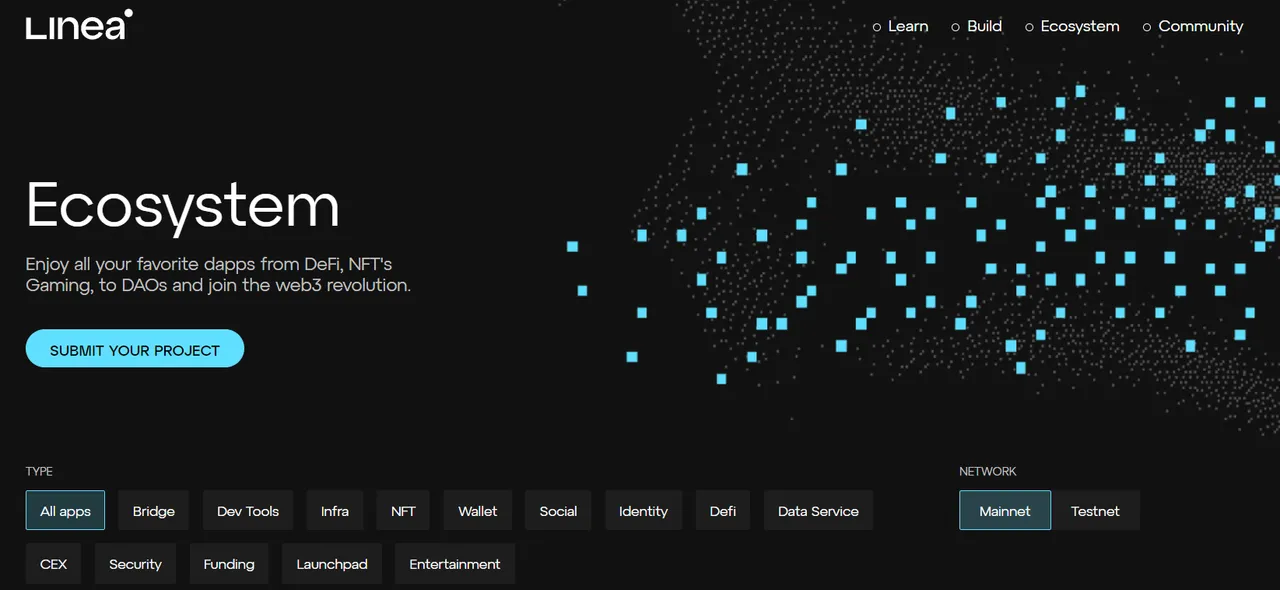Click the NETWORK label
Viewport: 1280px width, 590px height.
pyautogui.click(x=988, y=471)
